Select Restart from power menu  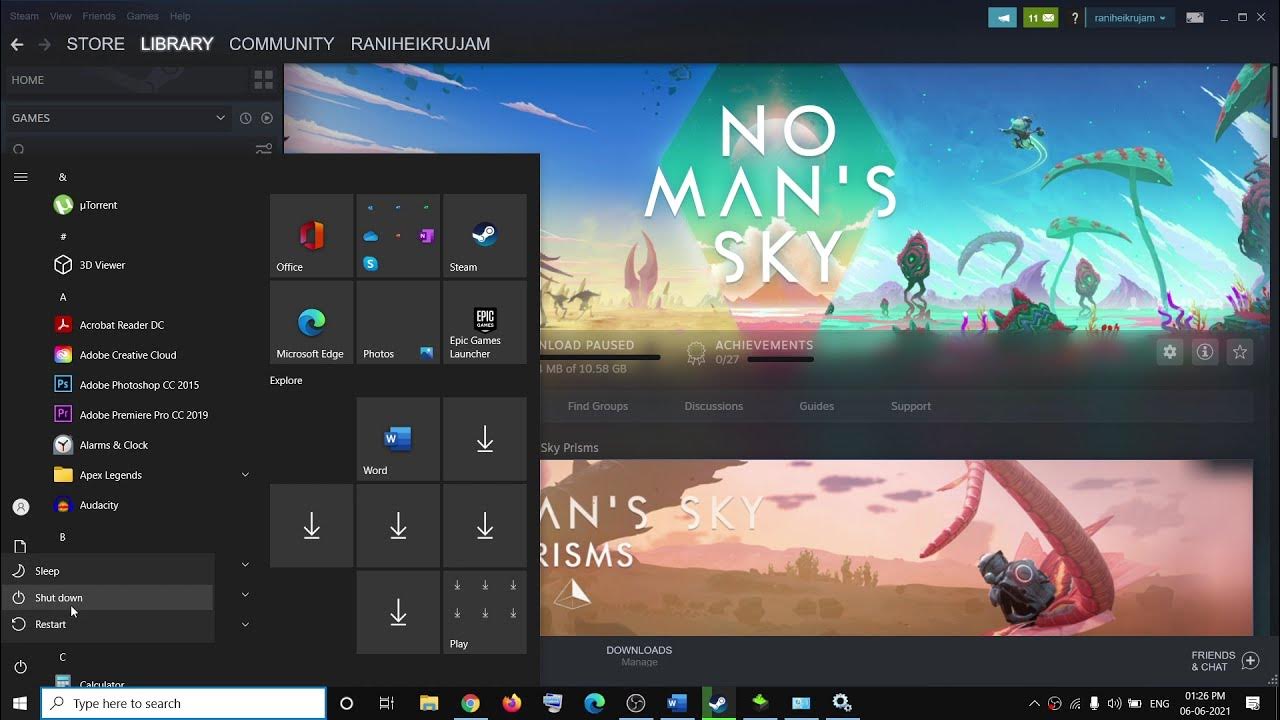[107, 624]
